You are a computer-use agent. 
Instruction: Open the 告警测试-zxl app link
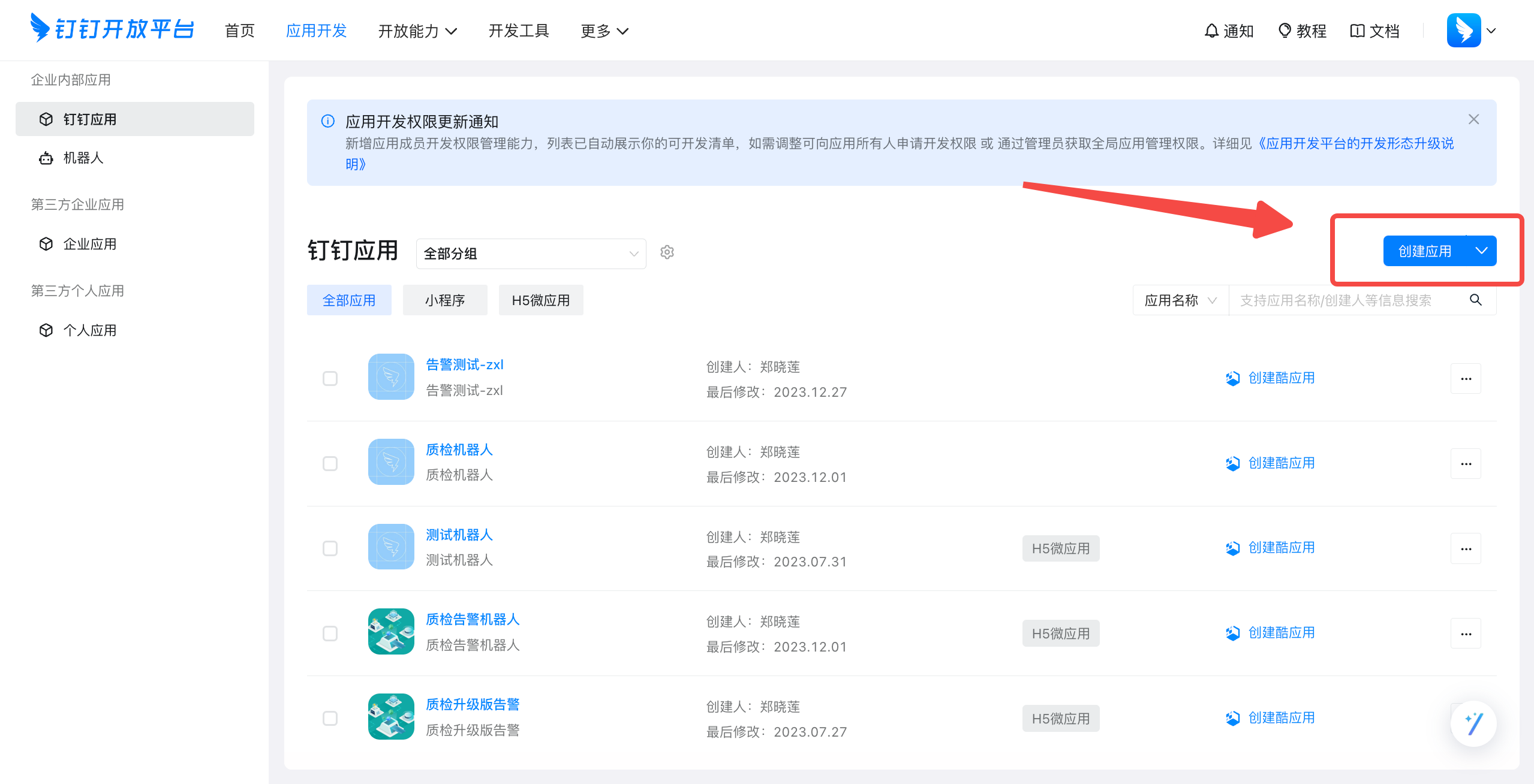(464, 364)
